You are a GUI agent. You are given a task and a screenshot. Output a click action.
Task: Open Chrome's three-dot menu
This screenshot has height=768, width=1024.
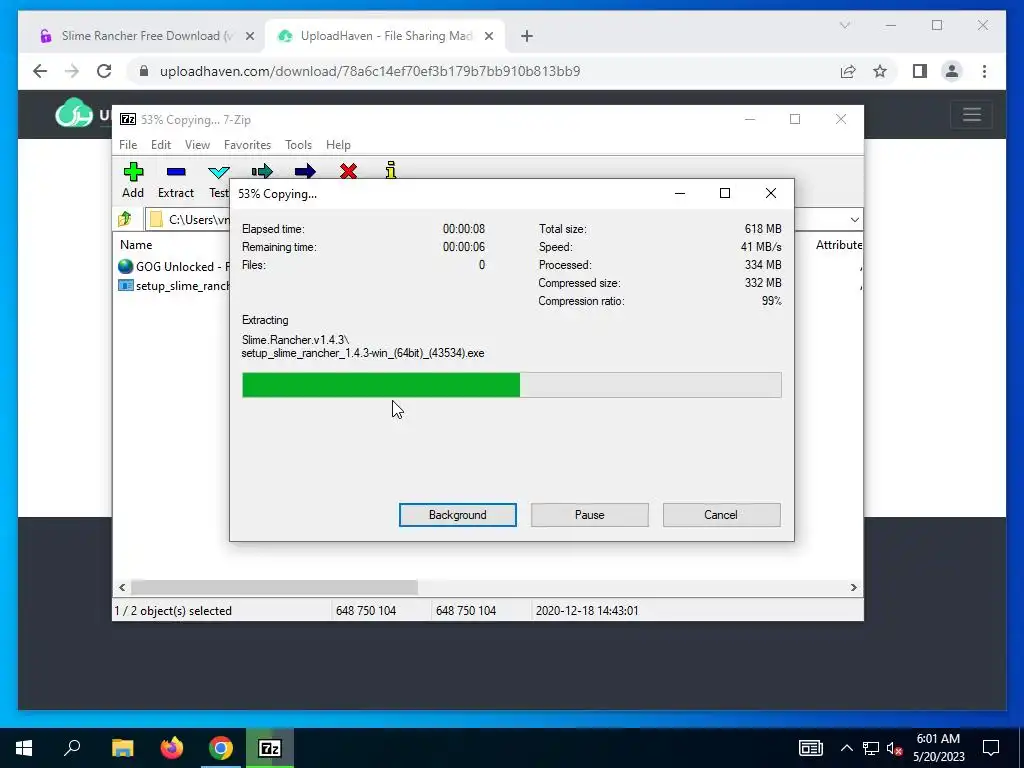(x=984, y=71)
